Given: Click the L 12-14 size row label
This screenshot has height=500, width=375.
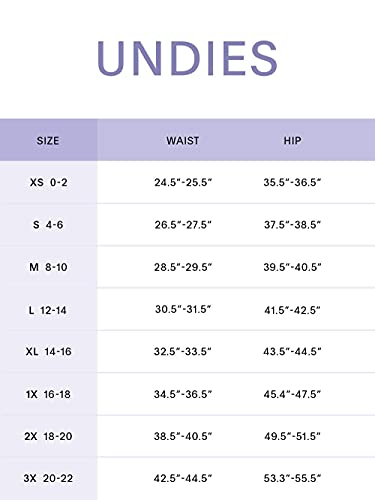Looking at the screenshot, I should click(48, 310).
